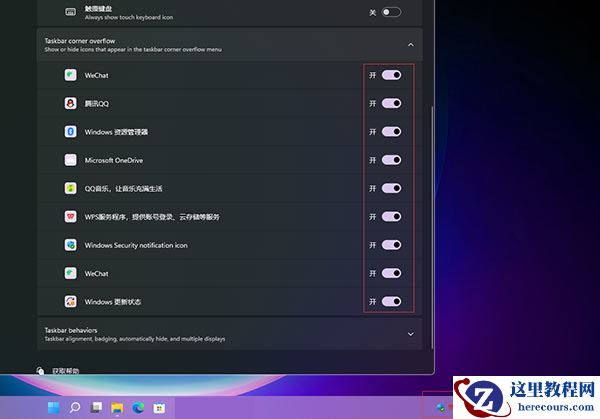This screenshot has height=419, width=600.
Task: Click the 获取帮助 help icon
Action: point(40,370)
